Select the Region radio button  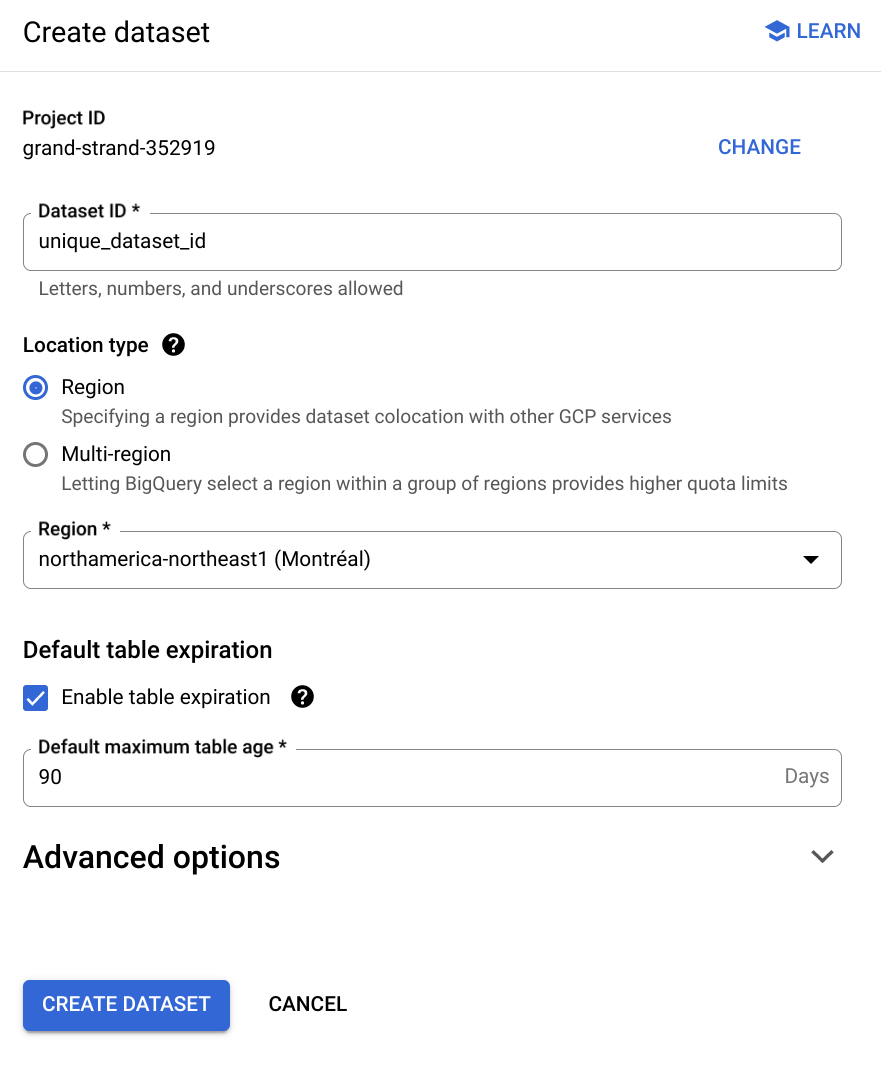click(x=36, y=388)
